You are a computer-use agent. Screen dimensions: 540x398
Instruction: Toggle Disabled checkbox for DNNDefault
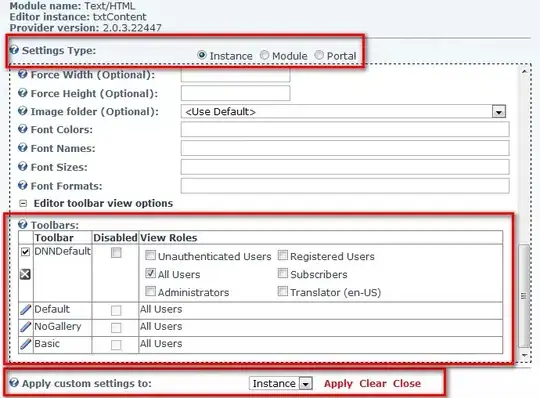pos(116,252)
